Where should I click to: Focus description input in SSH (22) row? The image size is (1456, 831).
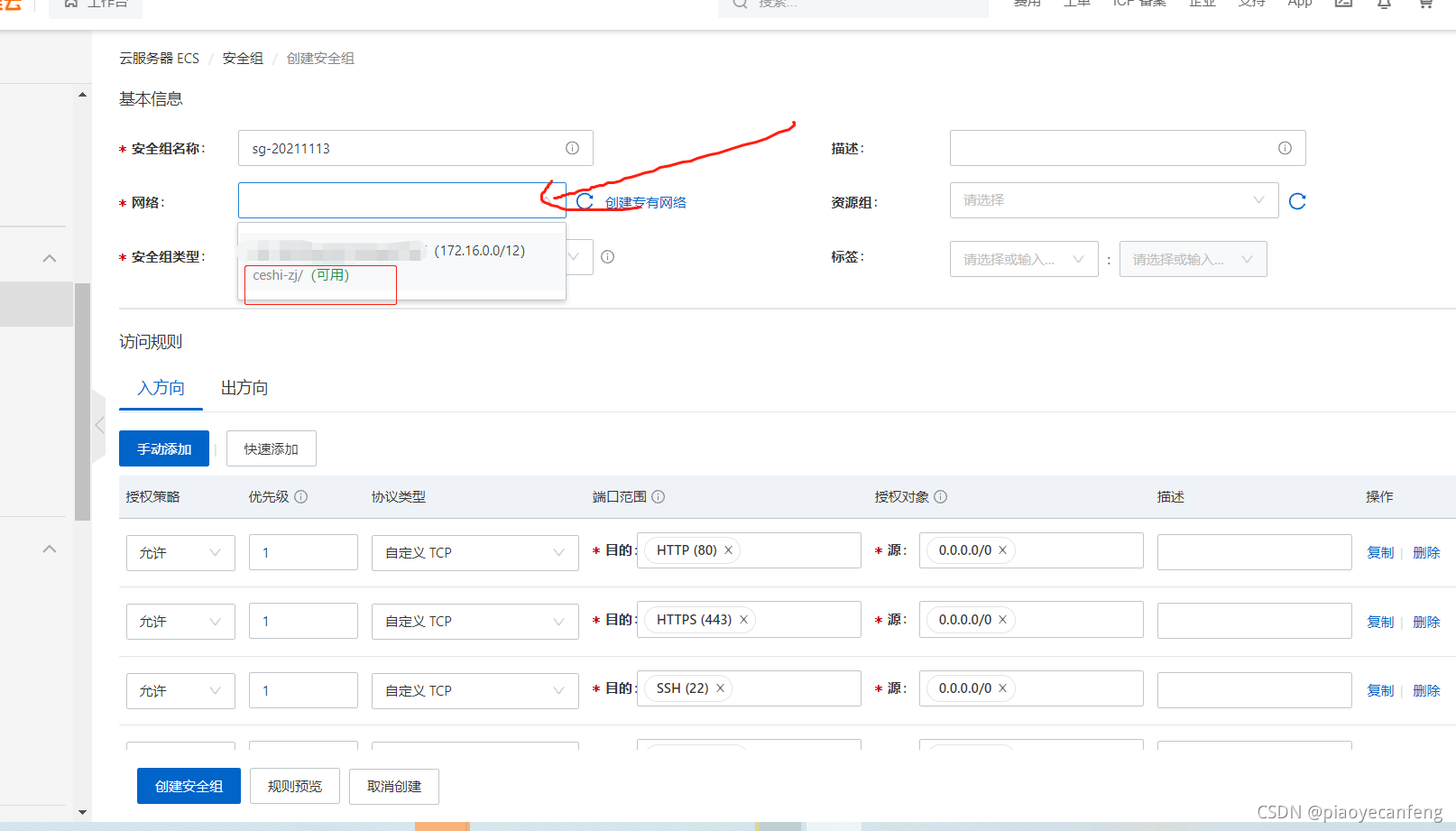coord(1254,691)
